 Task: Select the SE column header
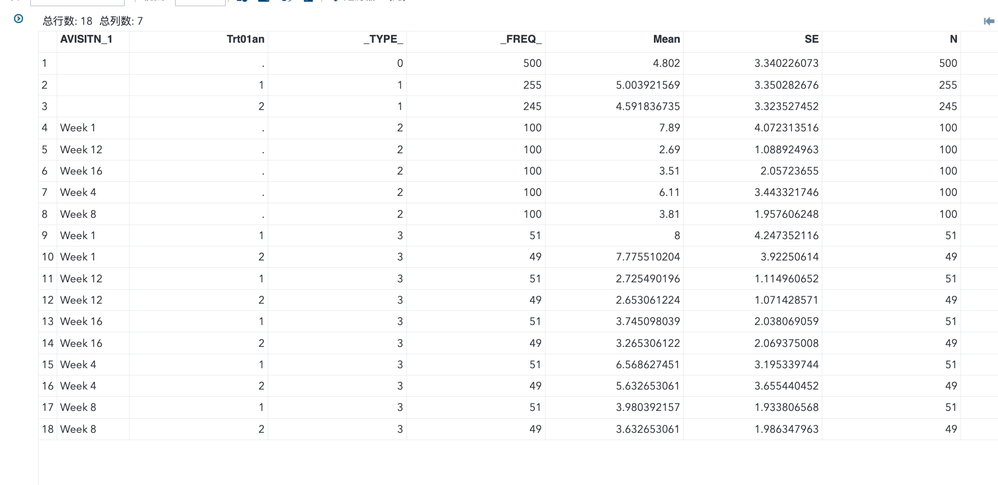811,40
